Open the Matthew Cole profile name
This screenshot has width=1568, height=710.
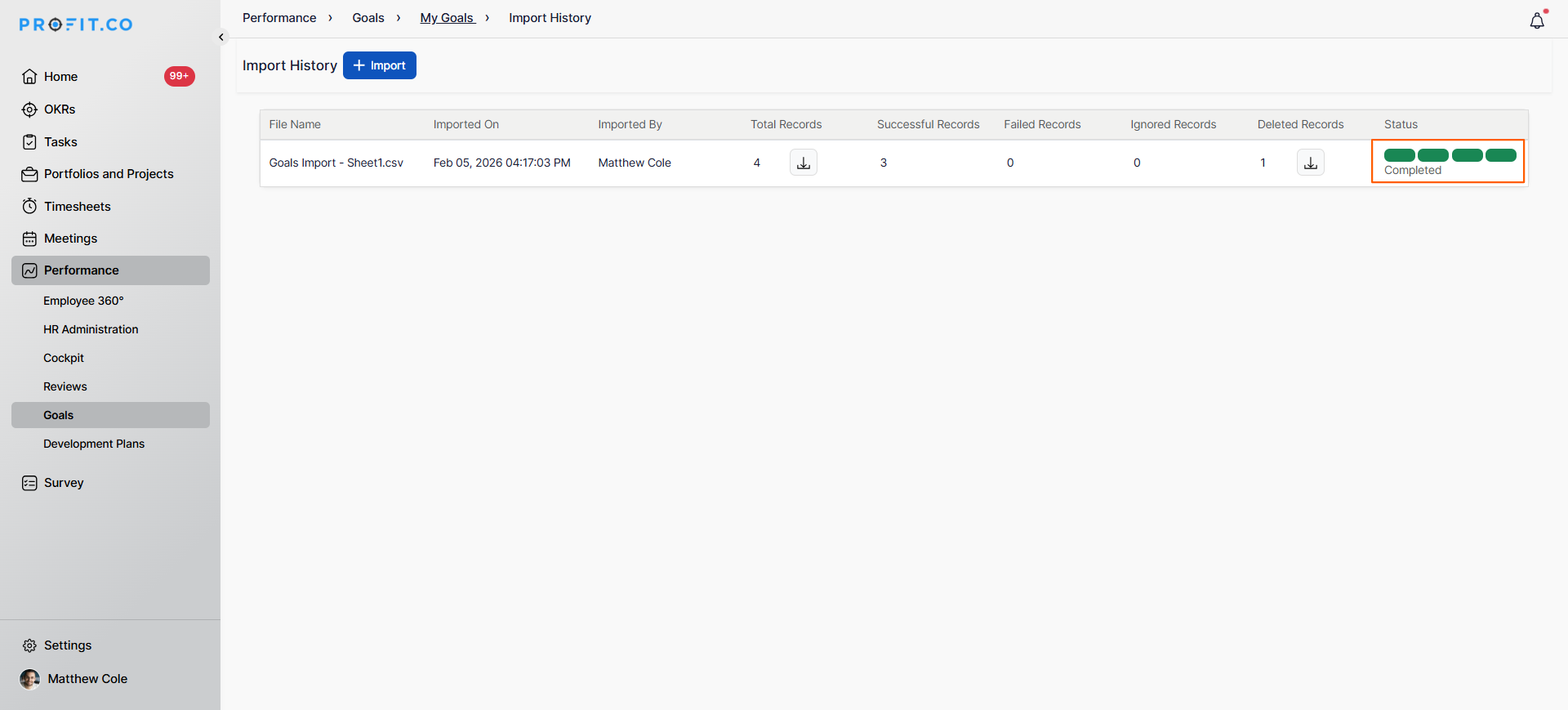click(87, 679)
